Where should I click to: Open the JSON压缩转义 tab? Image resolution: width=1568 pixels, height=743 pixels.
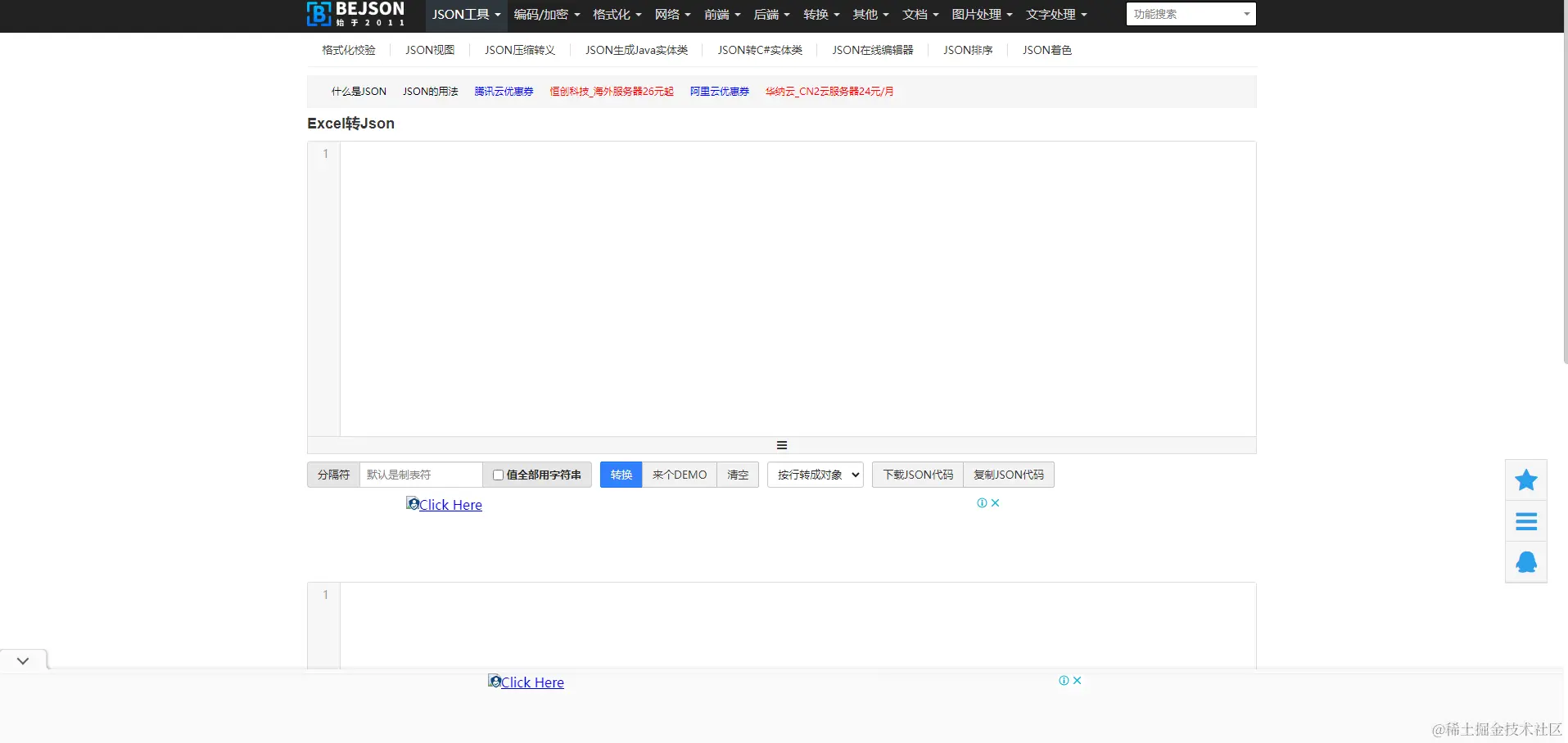click(520, 50)
